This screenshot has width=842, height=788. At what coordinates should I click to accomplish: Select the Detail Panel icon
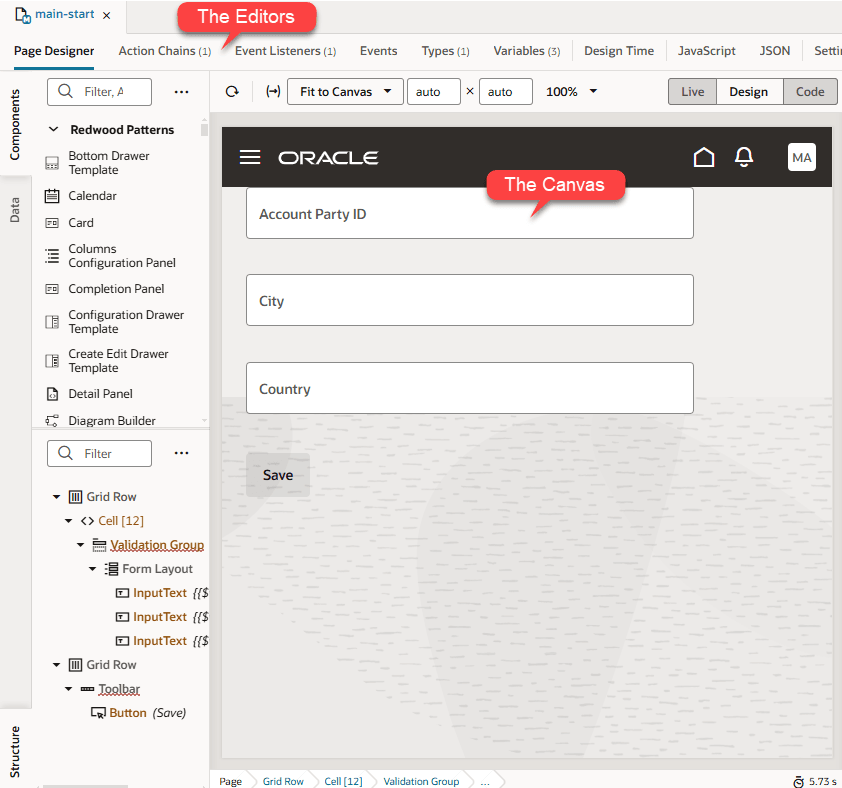pos(52,394)
